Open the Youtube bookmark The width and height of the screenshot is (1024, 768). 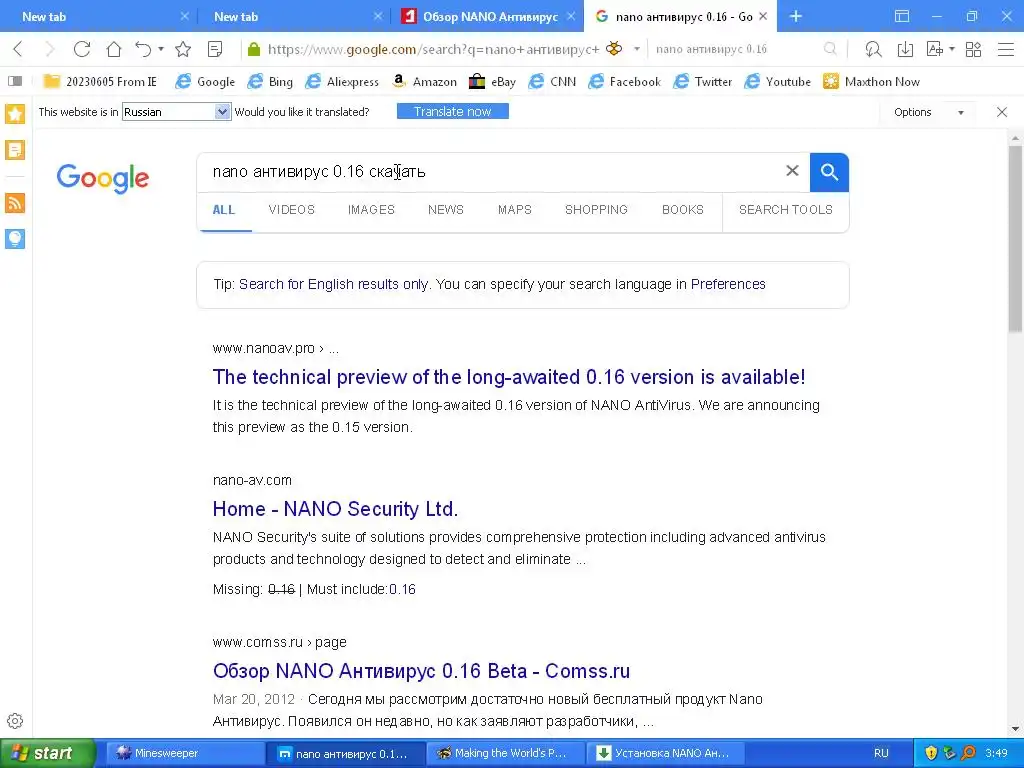(x=778, y=82)
